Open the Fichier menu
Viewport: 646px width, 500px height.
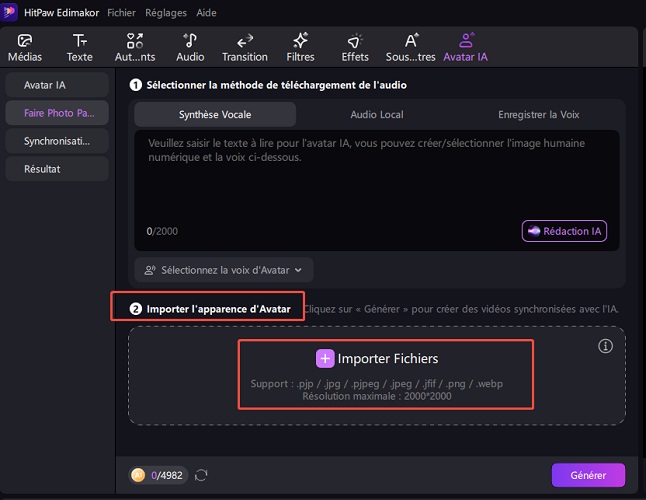coord(121,13)
